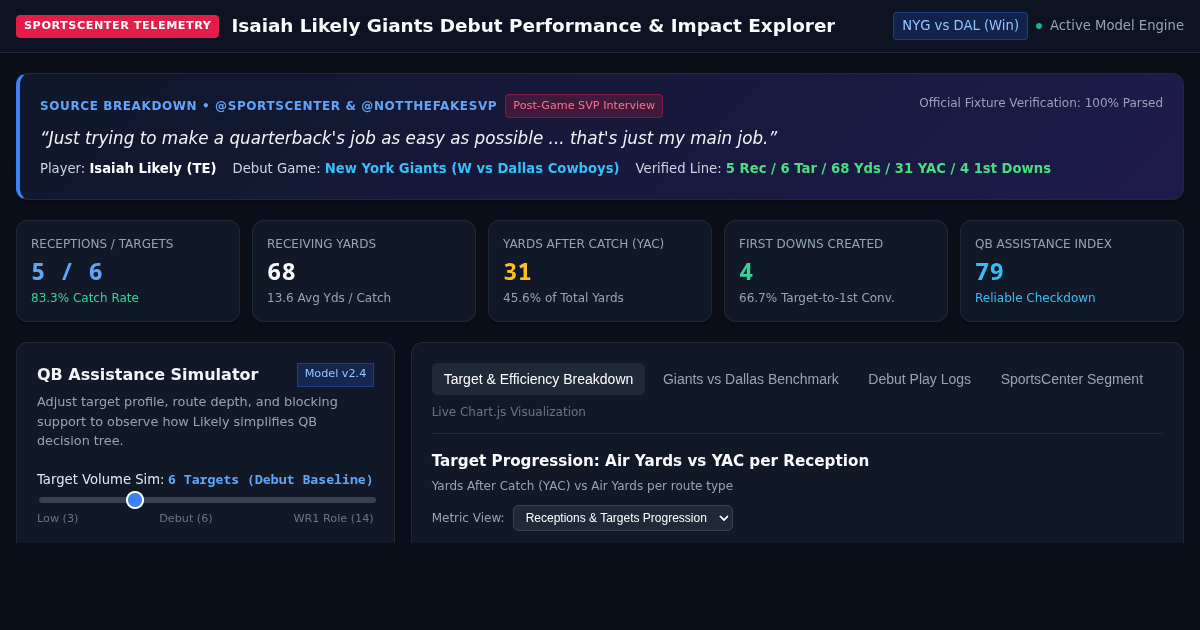Image resolution: width=1200 pixels, height=630 pixels.
Task: Click the green Active Model Engine status dot
Action: pos(1039,26)
